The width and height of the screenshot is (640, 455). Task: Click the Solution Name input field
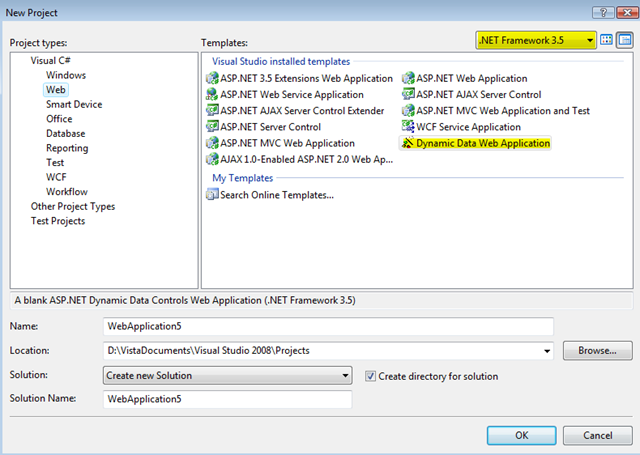pyautogui.click(x=227, y=399)
